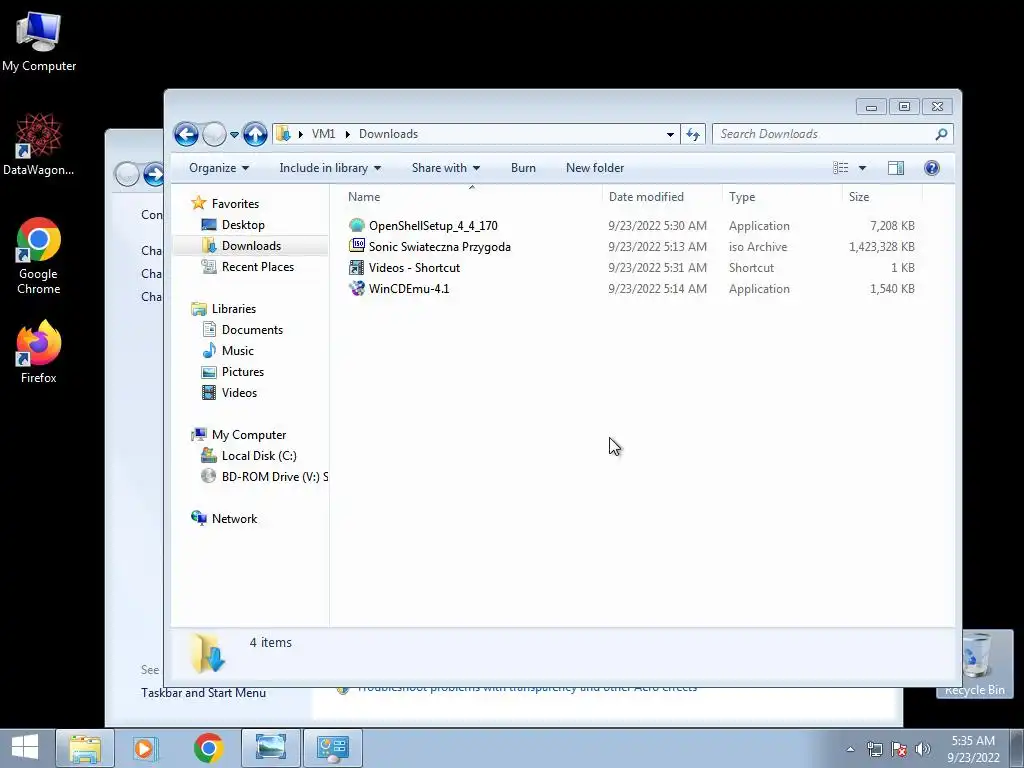
Task: Open the volume speaker tray icon
Action: 922,749
